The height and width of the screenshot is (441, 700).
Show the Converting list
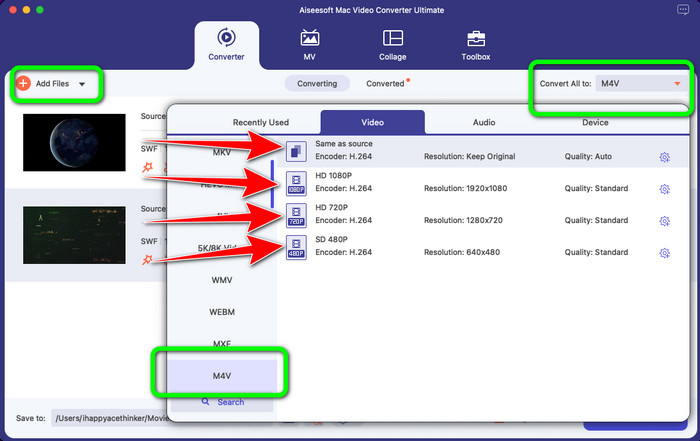pyautogui.click(x=317, y=83)
